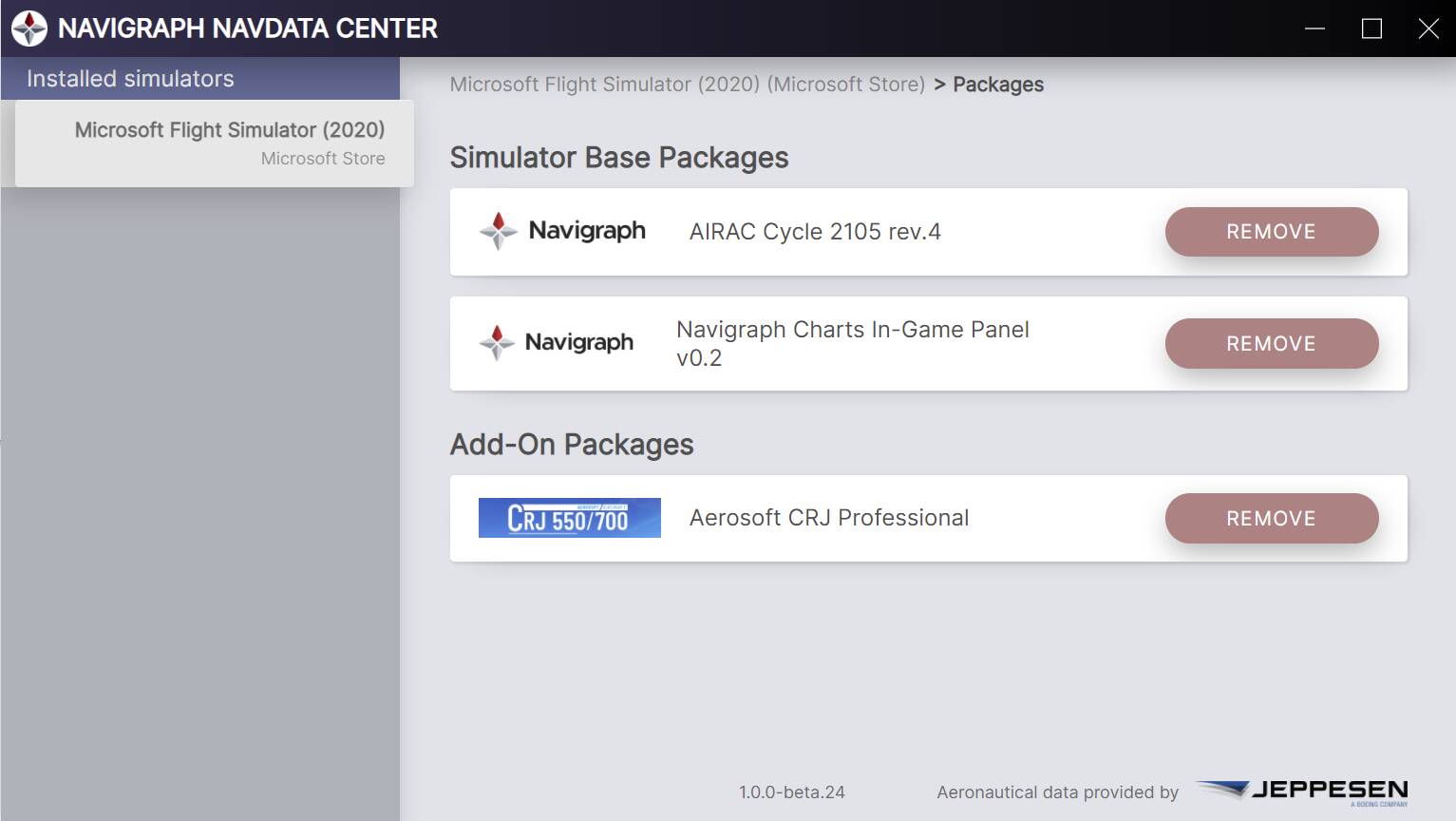Click the version number 1.0.0-beta.24
1456x821 pixels.
(792, 792)
